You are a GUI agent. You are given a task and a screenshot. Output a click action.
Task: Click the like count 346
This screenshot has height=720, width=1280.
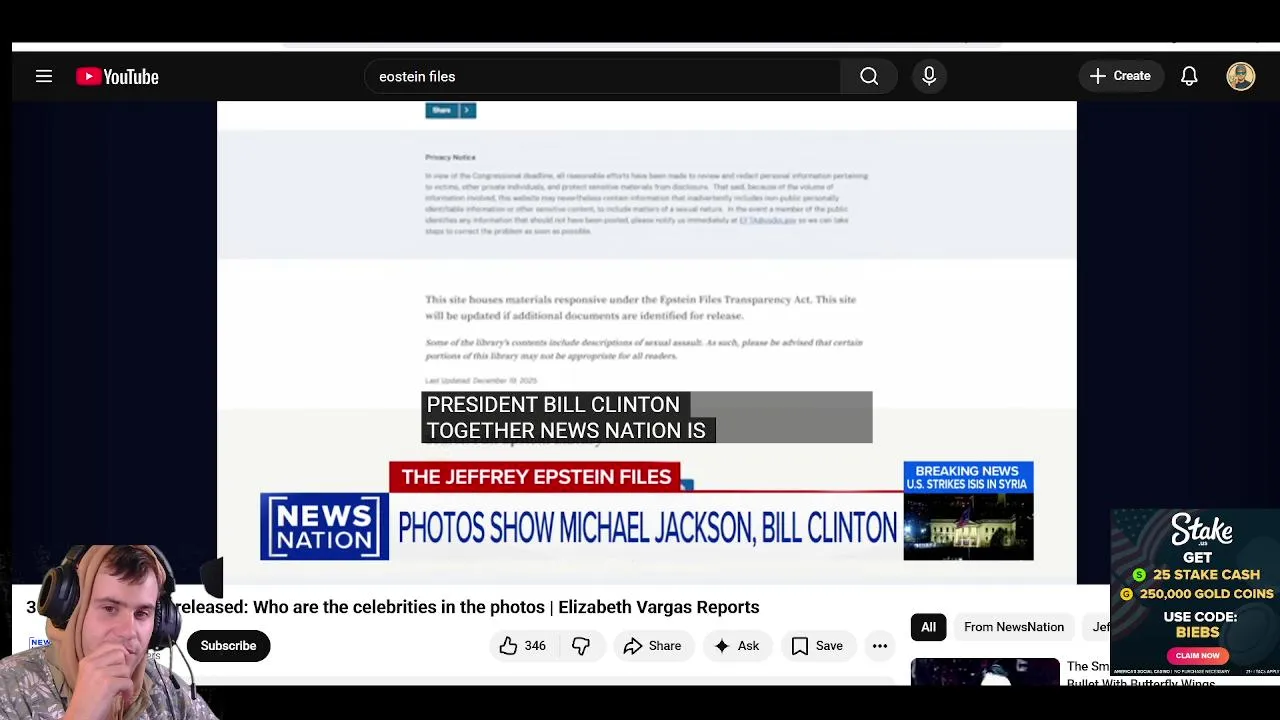pyautogui.click(x=535, y=646)
